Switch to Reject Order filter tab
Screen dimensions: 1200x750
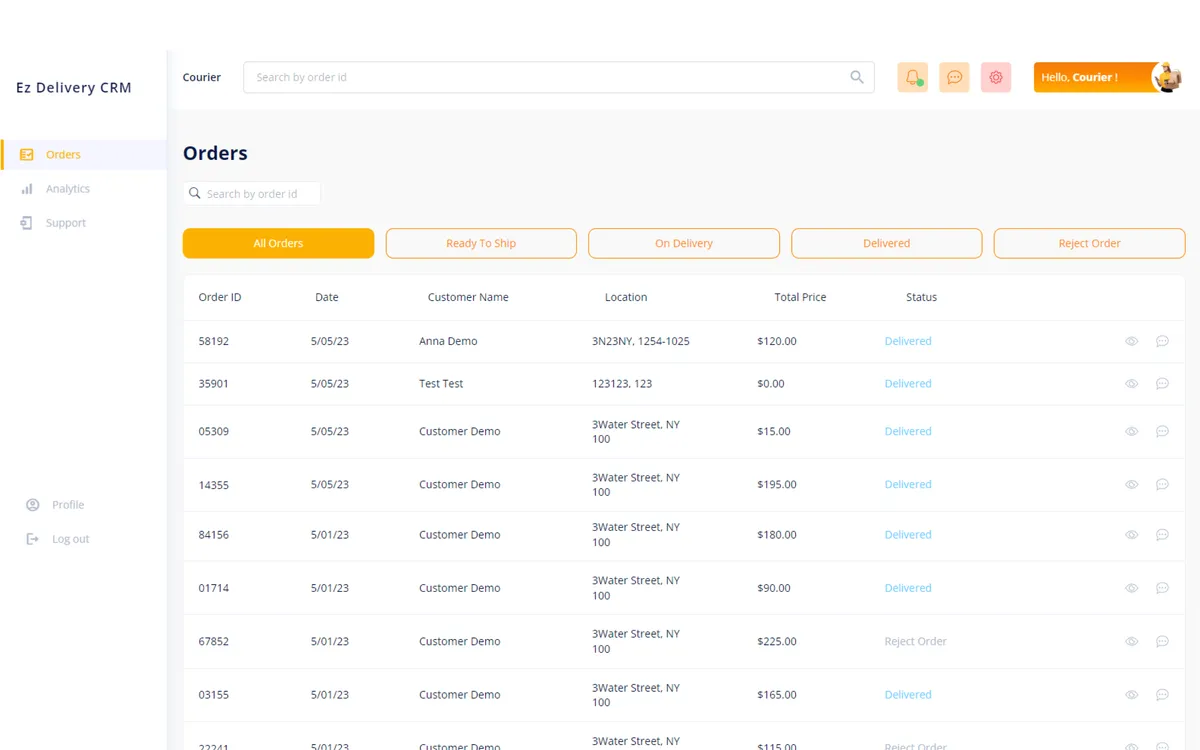coord(1089,243)
